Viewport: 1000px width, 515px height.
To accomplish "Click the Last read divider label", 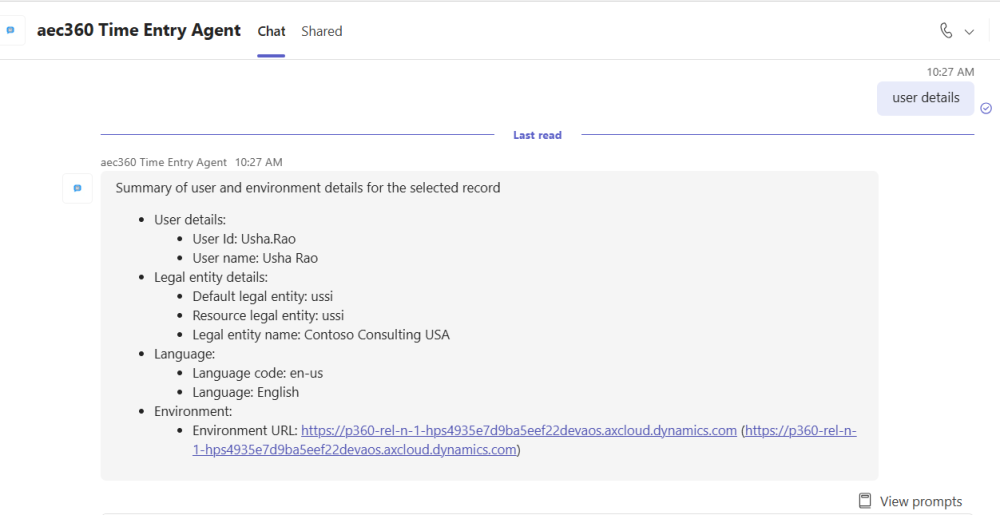I will pyautogui.click(x=537, y=135).
